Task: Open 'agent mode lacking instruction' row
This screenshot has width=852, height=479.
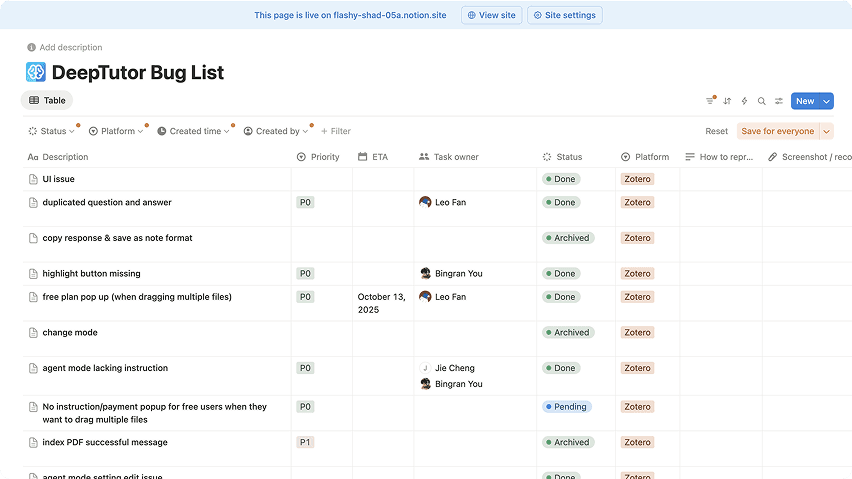Action: (105, 368)
